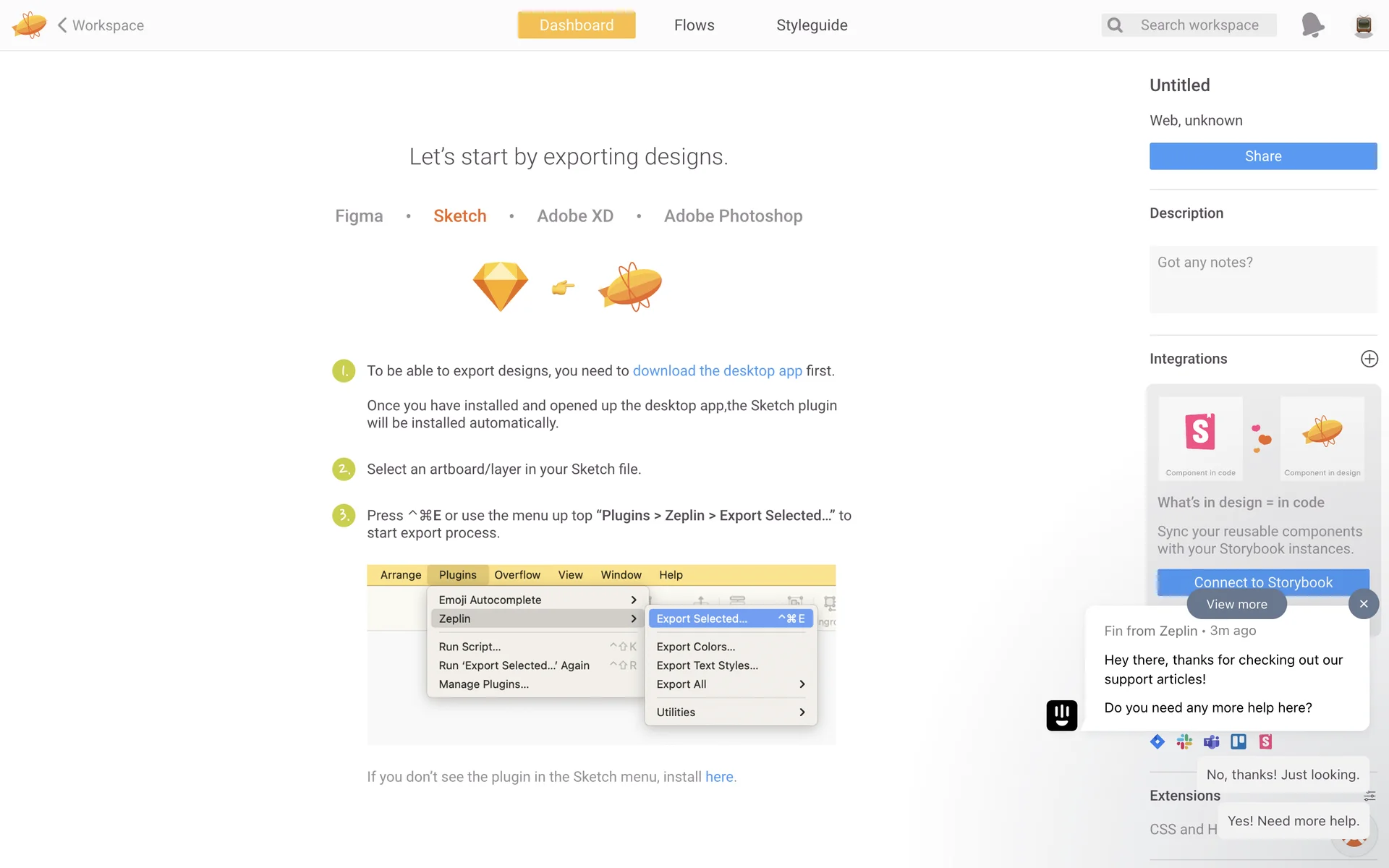Image resolution: width=1389 pixels, height=868 pixels.
Task: Select Adobe XD export instructions
Action: [575, 216]
